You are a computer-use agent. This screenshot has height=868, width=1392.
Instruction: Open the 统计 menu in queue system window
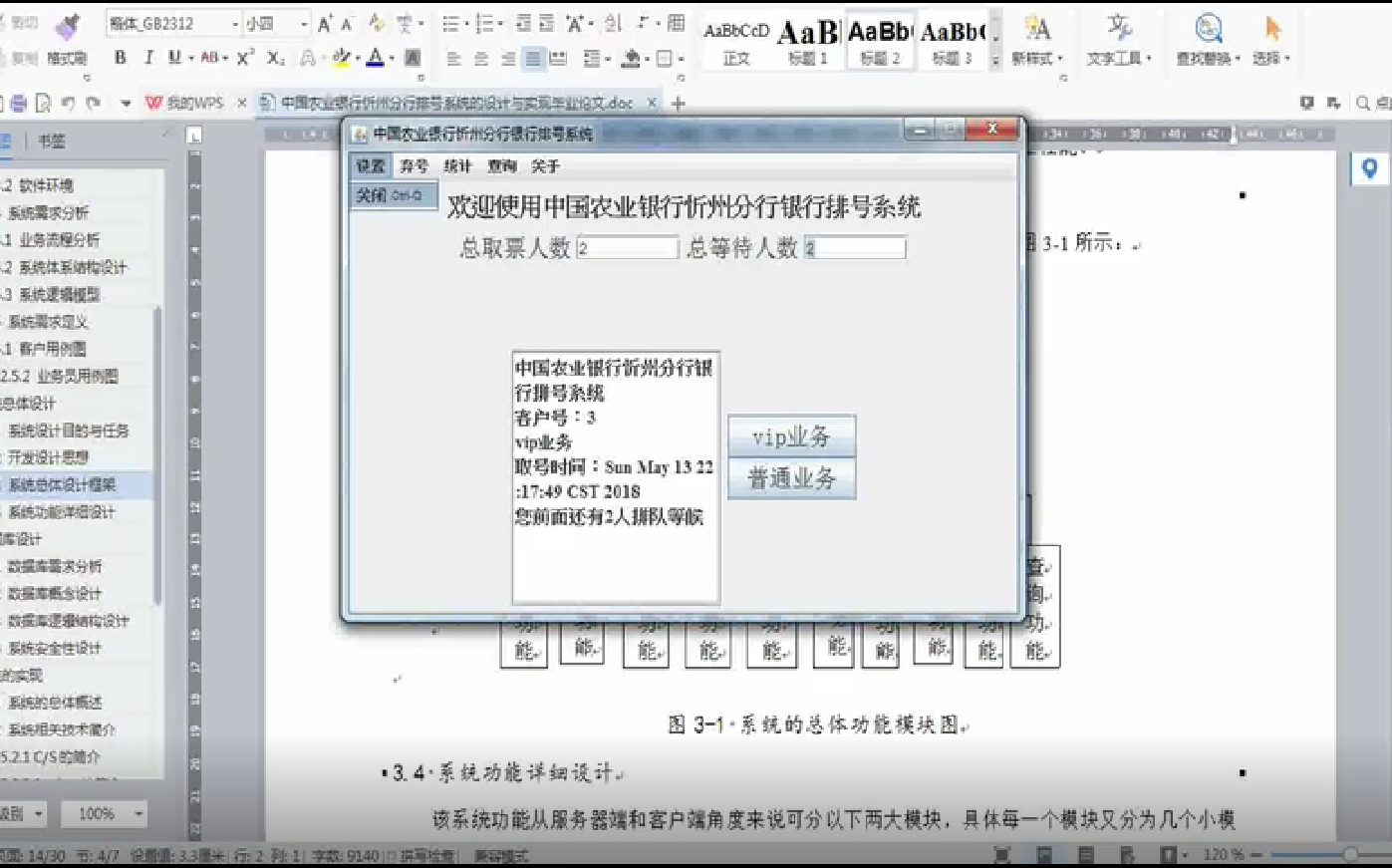457,166
